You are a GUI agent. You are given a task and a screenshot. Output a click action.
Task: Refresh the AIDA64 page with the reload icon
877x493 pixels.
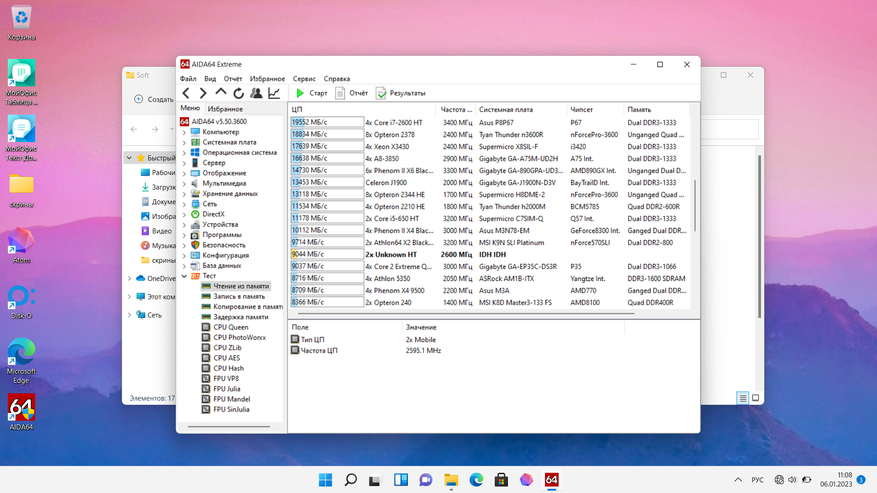(x=239, y=93)
